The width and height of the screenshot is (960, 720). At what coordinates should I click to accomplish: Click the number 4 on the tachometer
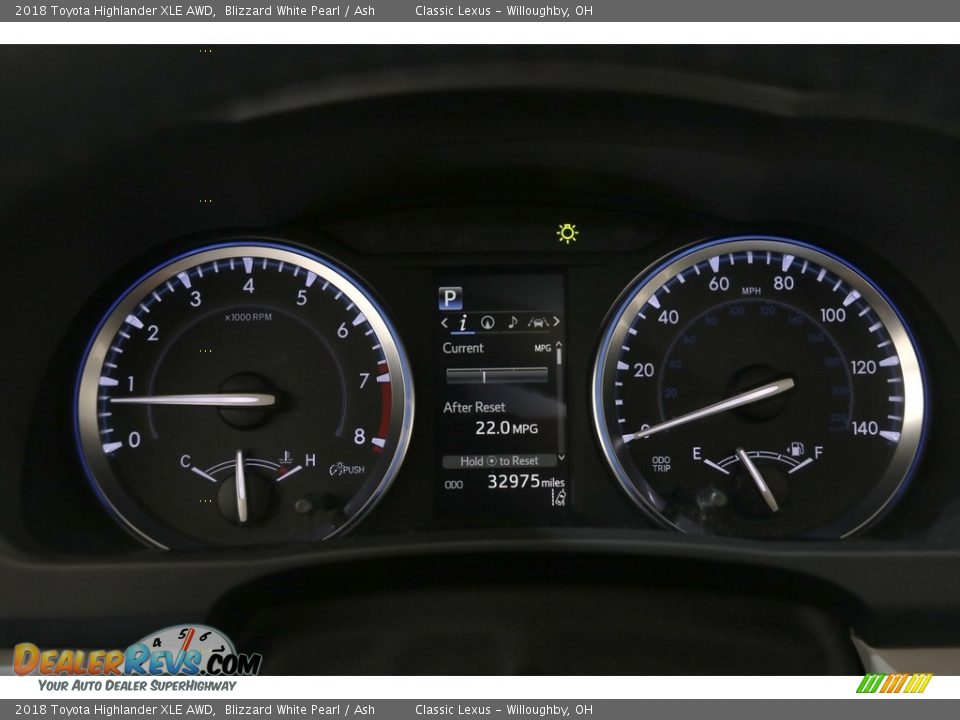coord(248,285)
